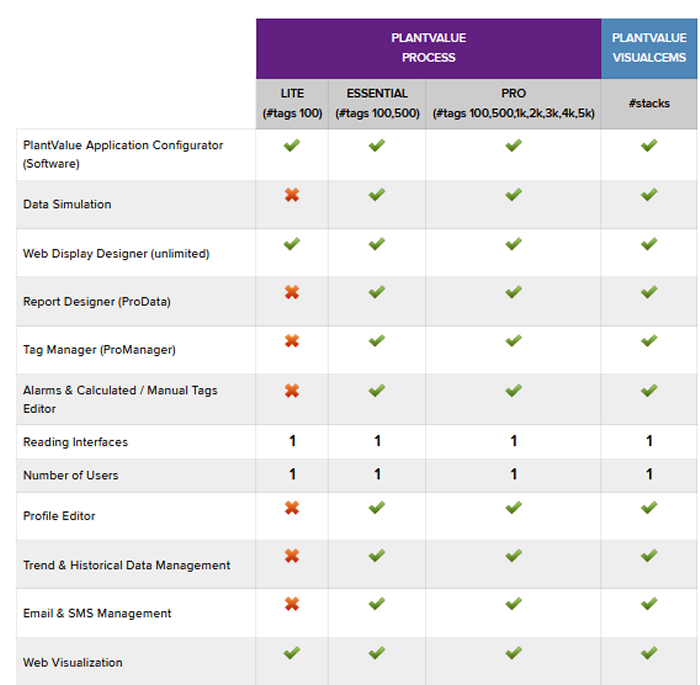Click the green check for Data Simulation Essential
This screenshot has width=700, height=685.
point(377,195)
